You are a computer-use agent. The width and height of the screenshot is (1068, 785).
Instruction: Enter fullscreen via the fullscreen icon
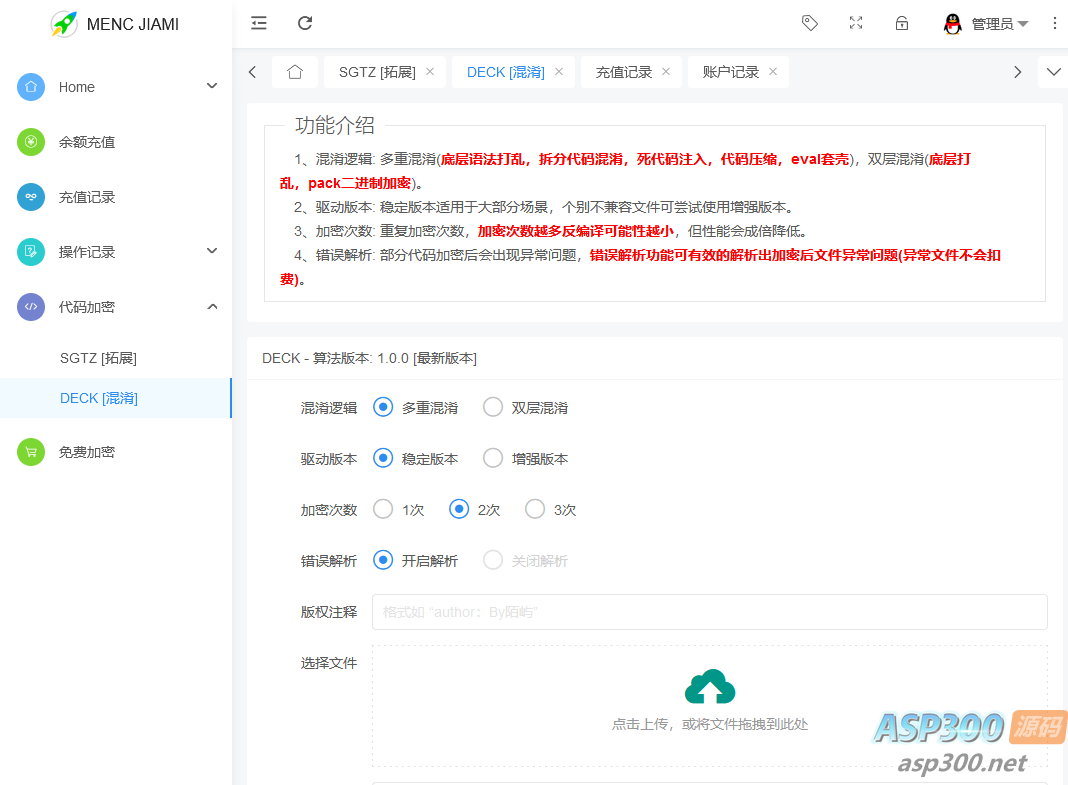point(856,23)
